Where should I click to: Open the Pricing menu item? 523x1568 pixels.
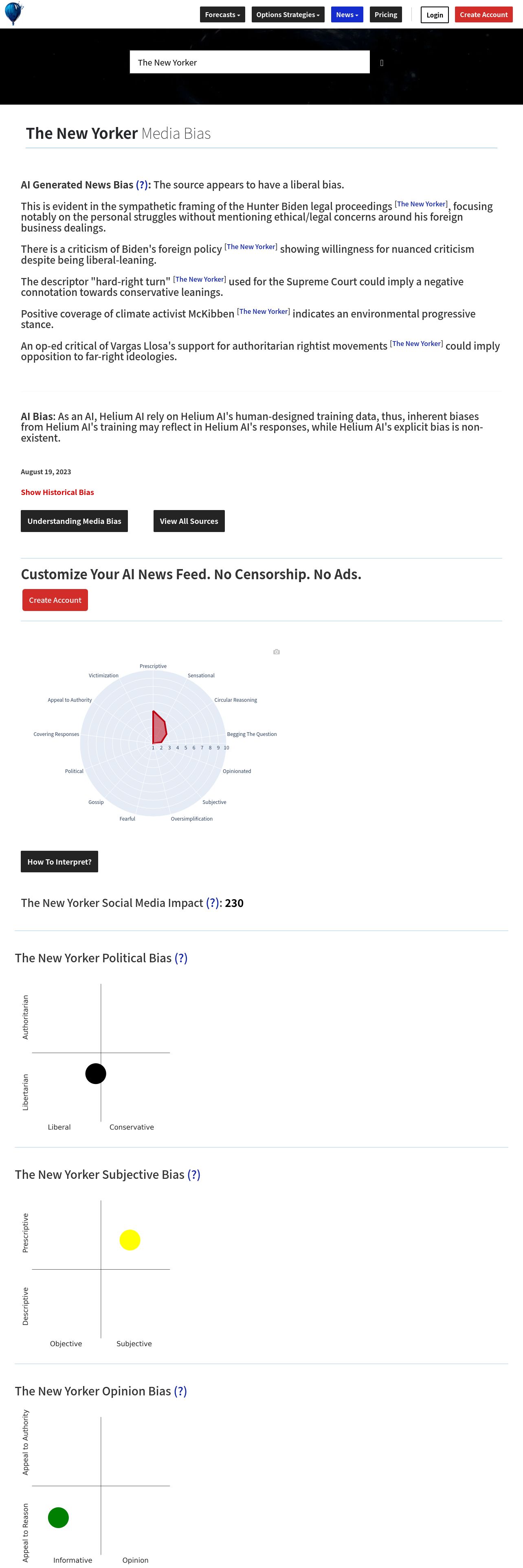pos(386,15)
